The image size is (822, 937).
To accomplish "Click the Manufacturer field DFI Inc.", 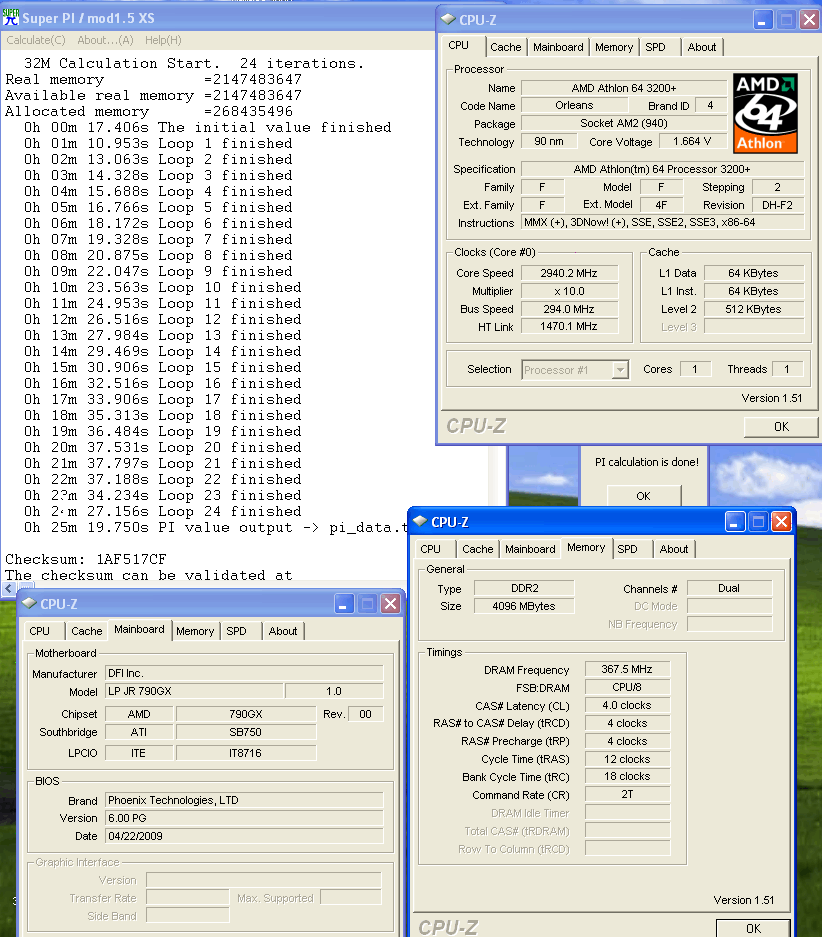I will [x=244, y=673].
